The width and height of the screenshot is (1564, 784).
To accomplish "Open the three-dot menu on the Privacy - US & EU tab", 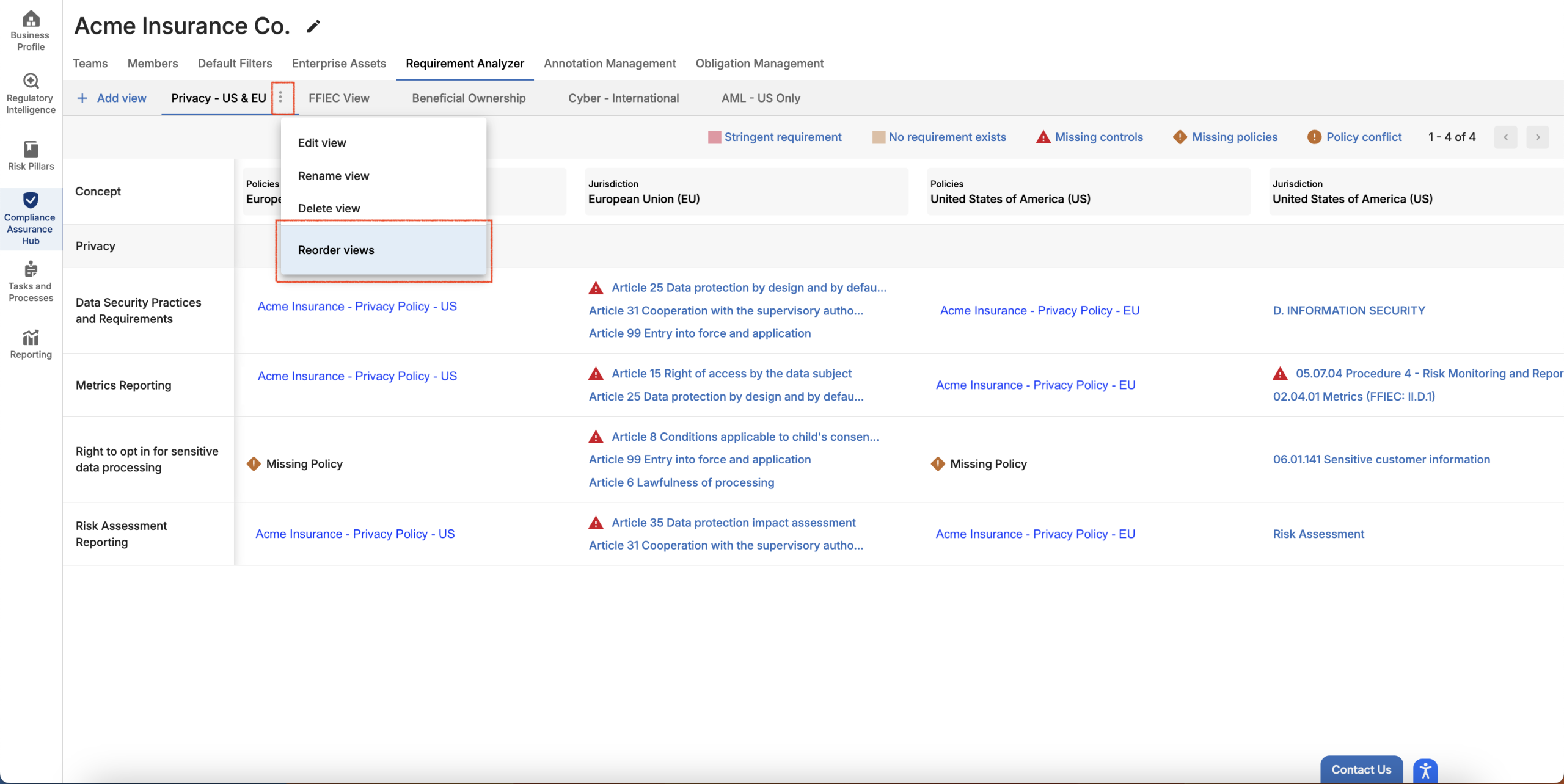I will pos(280,97).
